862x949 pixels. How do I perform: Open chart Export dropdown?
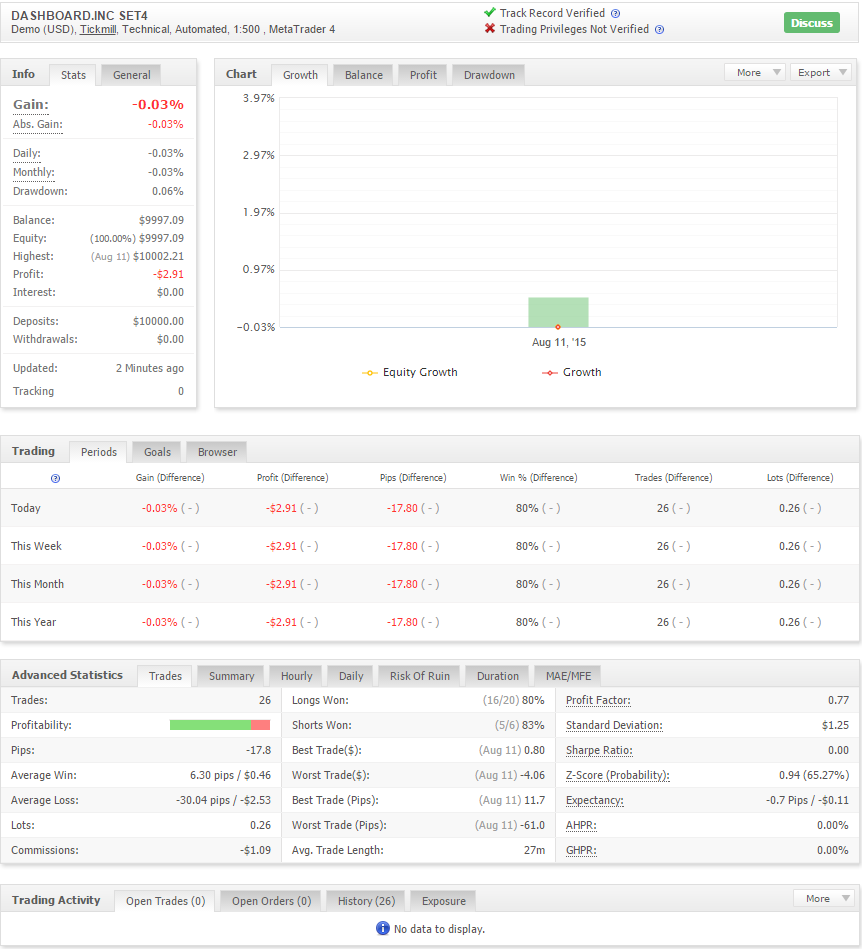click(x=820, y=73)
